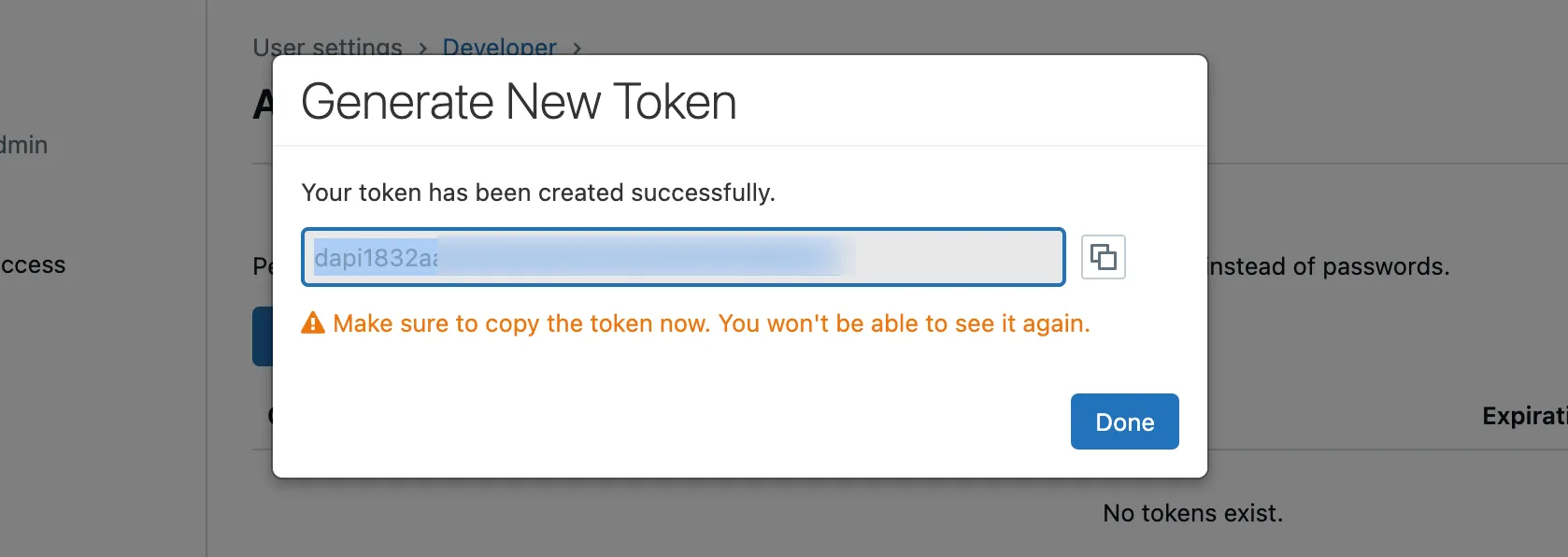Open the Developer breadcrumb link
The width and height of the screenshot is (1568, 557).
[x=499, y=47]
